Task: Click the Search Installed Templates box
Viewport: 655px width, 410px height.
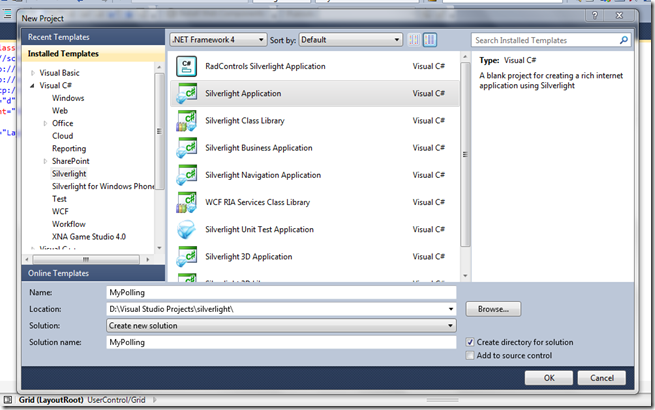Action: [x=551, y=40]
